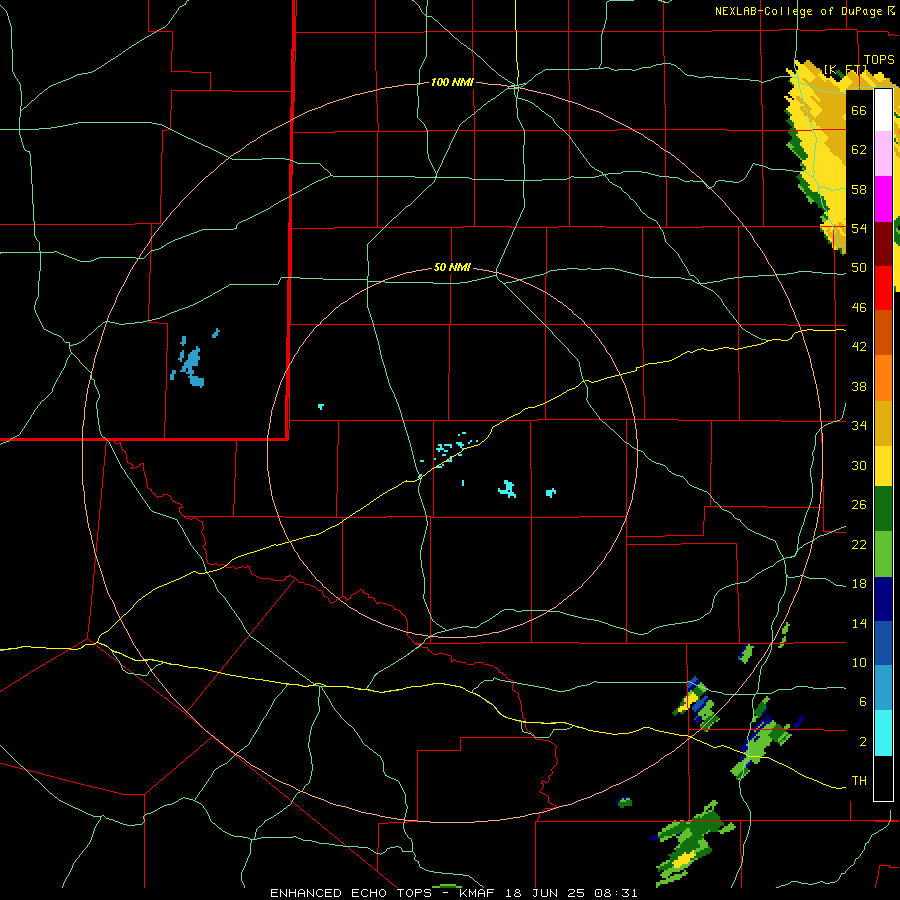Click the large blue echo cluster west of center
This screenshot has width=900, height=900.
191,366
